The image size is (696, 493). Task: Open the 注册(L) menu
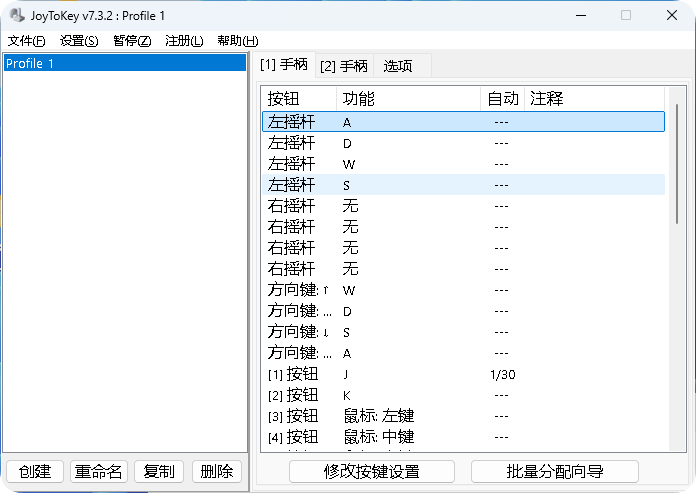coord(184,41)
